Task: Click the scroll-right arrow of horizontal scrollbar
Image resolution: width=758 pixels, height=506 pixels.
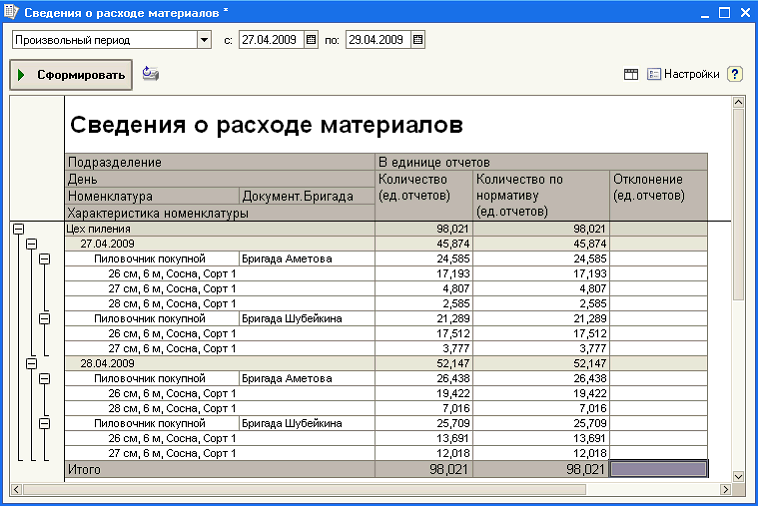Action: (726, 489)
